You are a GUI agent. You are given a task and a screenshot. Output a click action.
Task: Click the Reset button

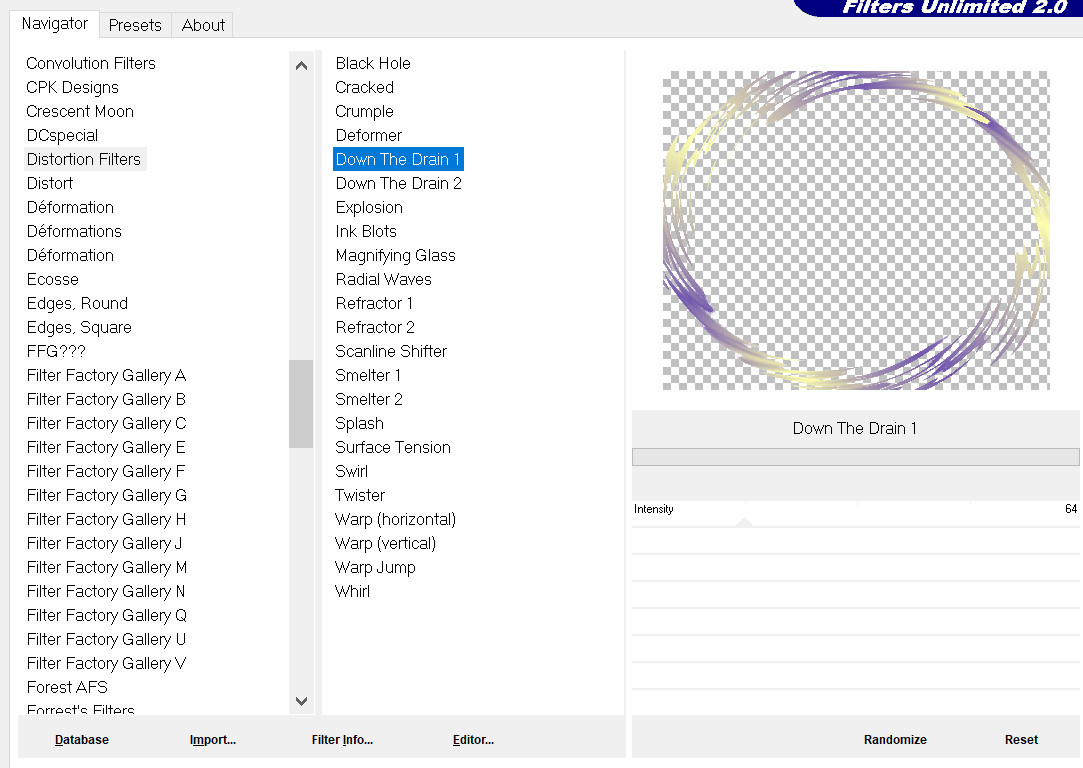pyautogui.click(x=1021, y=740)
